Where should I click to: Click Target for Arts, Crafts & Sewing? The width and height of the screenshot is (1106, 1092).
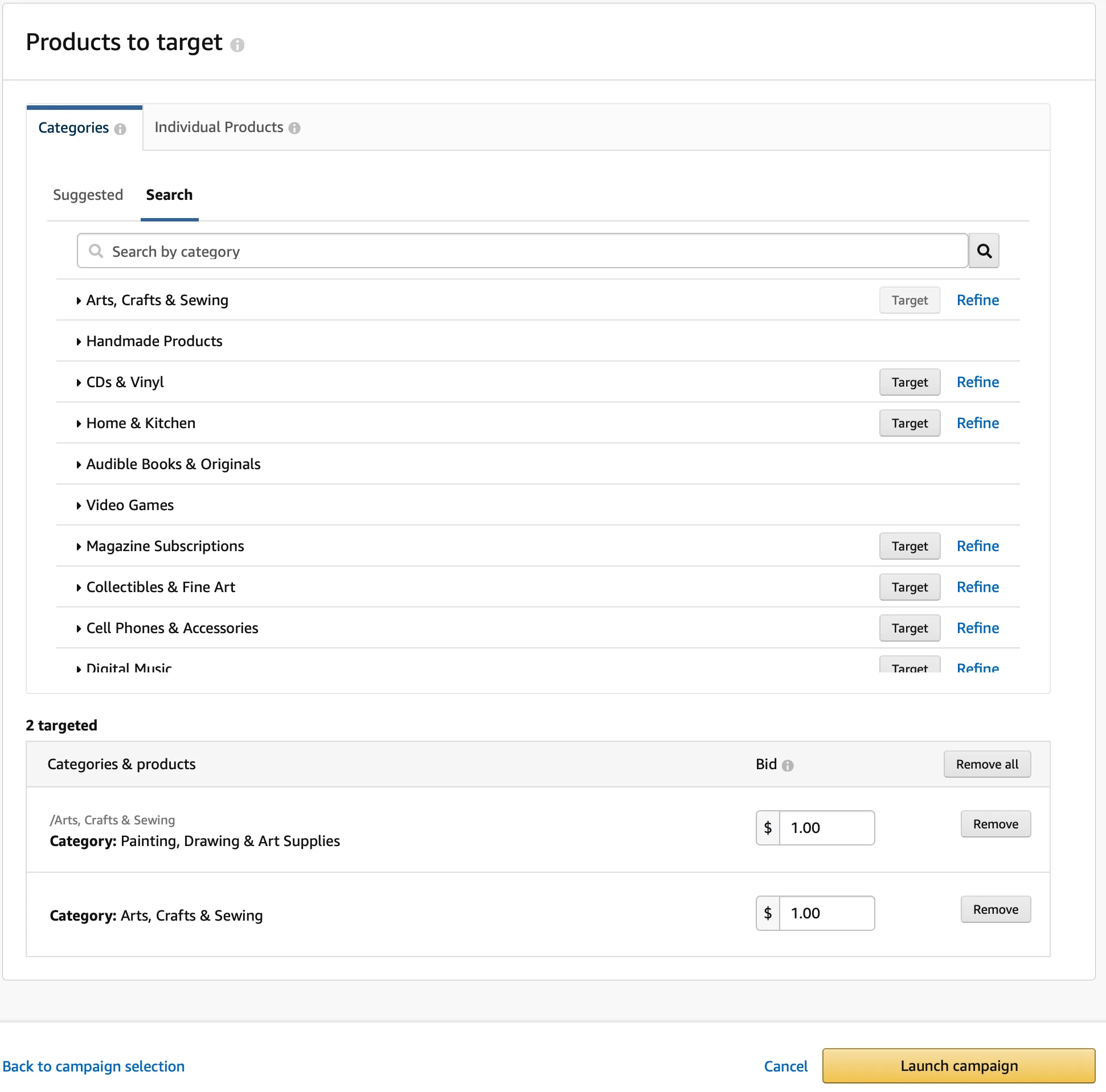(910, 300)
